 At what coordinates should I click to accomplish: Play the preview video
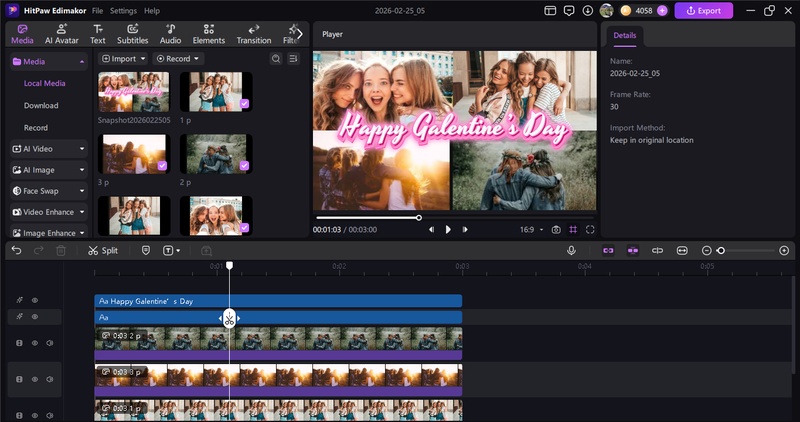(448, 230)
